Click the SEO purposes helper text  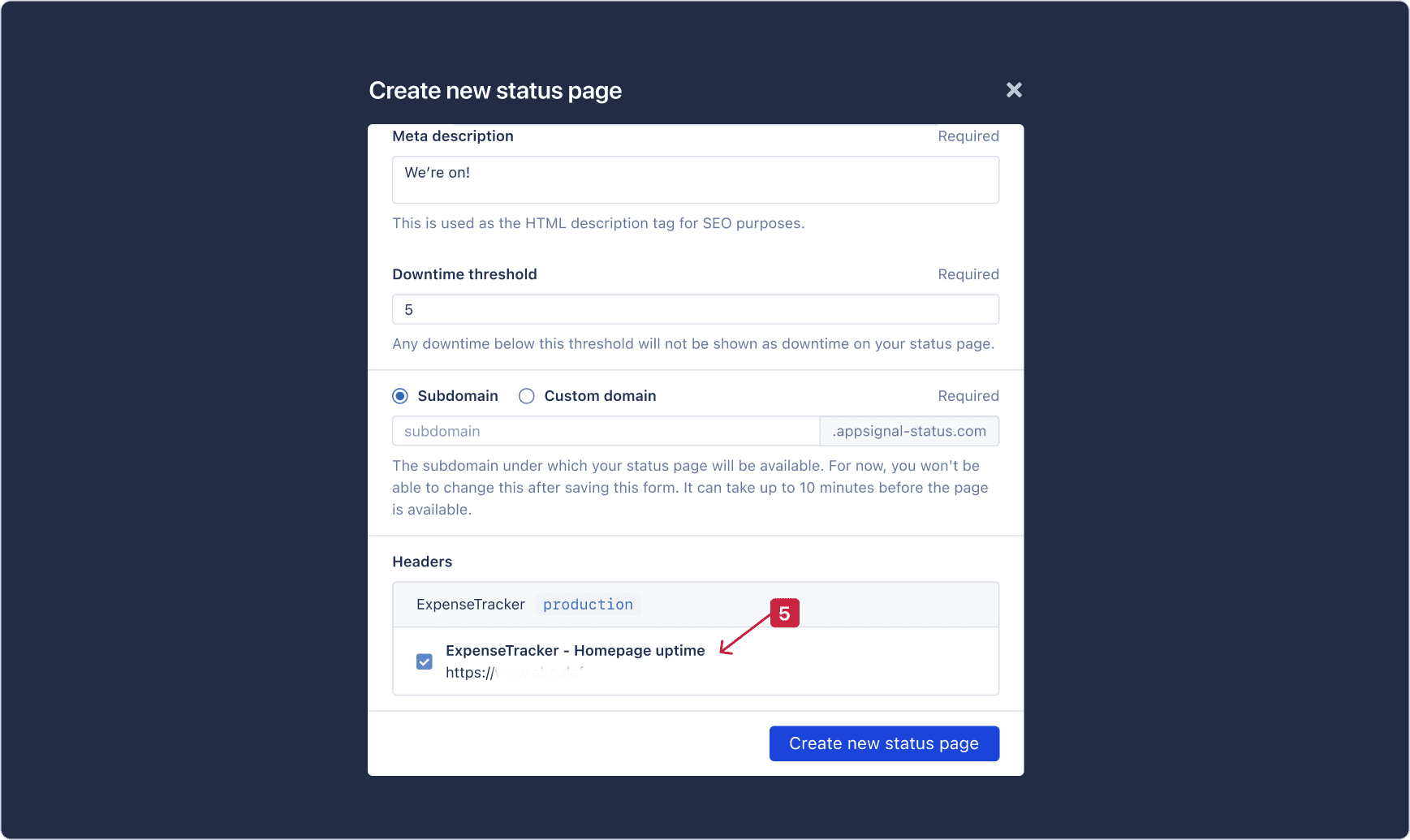click(x=598, y=223)
